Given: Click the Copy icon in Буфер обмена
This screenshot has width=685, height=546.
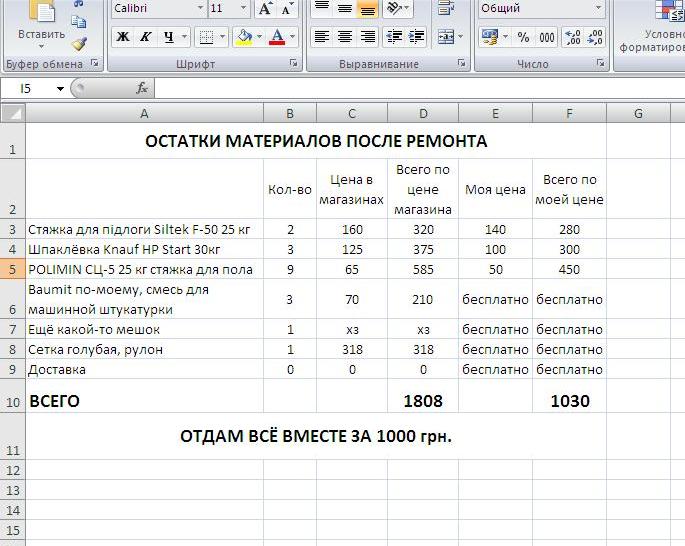Looking at the screenshot, I should (79, 21).
